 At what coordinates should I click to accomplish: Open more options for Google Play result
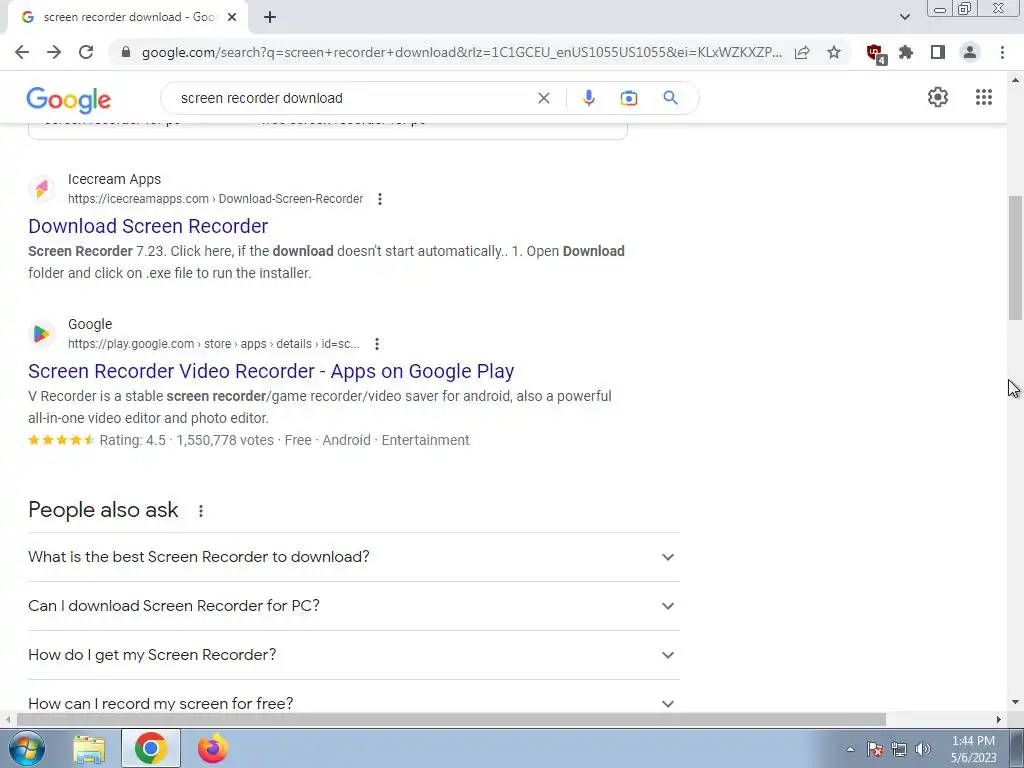(x=377, y=344)
